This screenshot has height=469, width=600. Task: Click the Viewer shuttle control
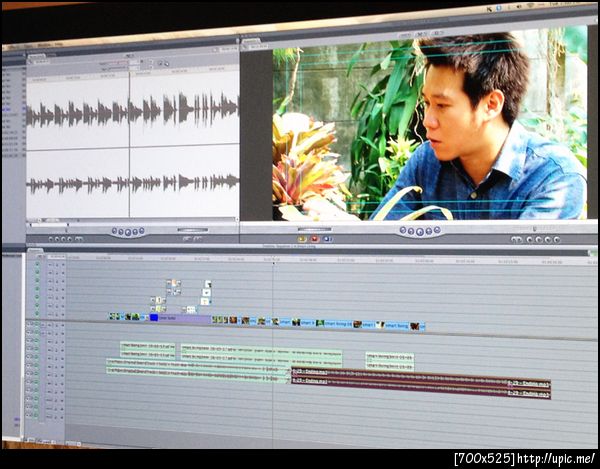point(193,230)
